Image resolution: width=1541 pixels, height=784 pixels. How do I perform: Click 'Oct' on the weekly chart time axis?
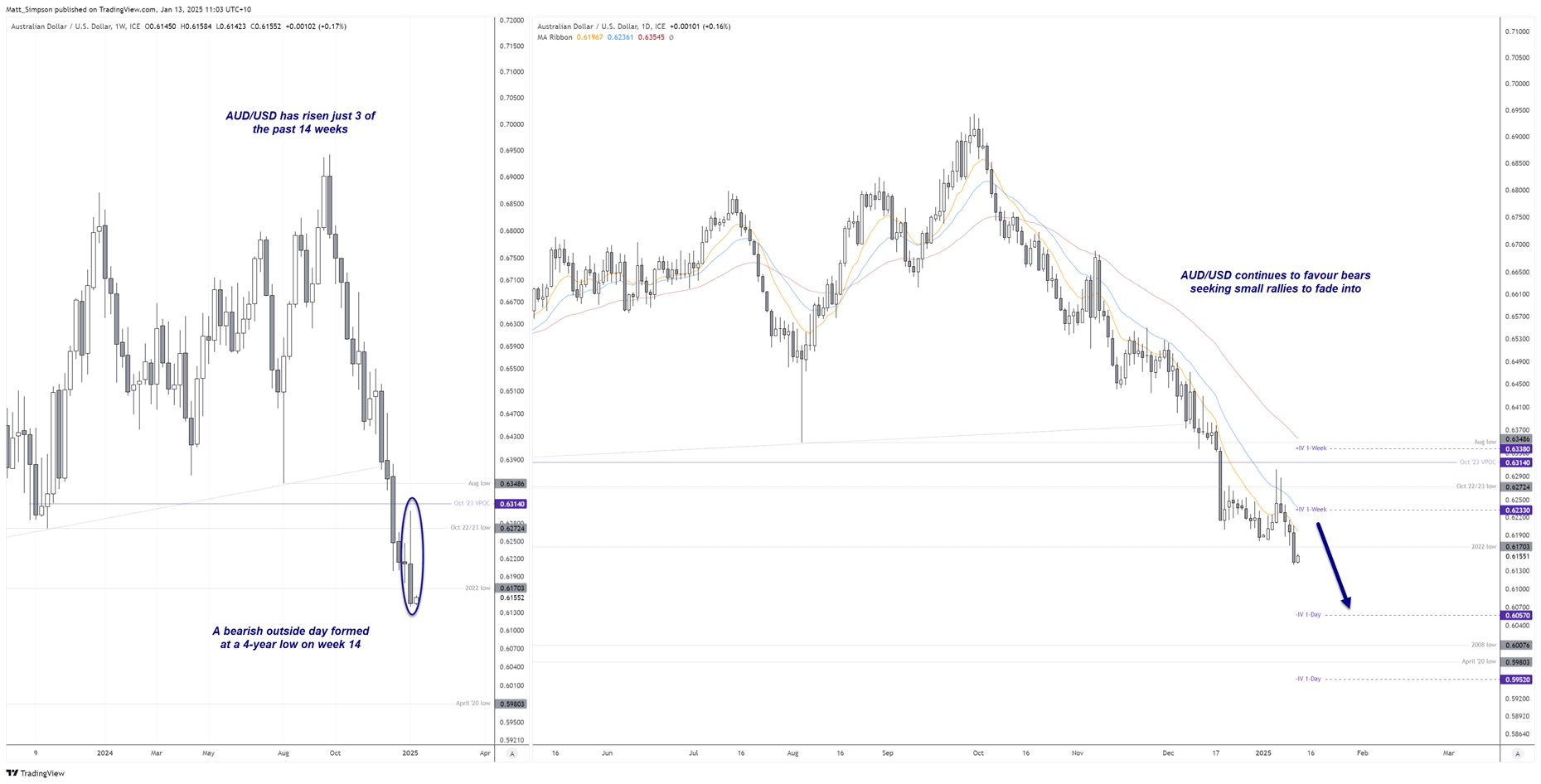(335, 753)
